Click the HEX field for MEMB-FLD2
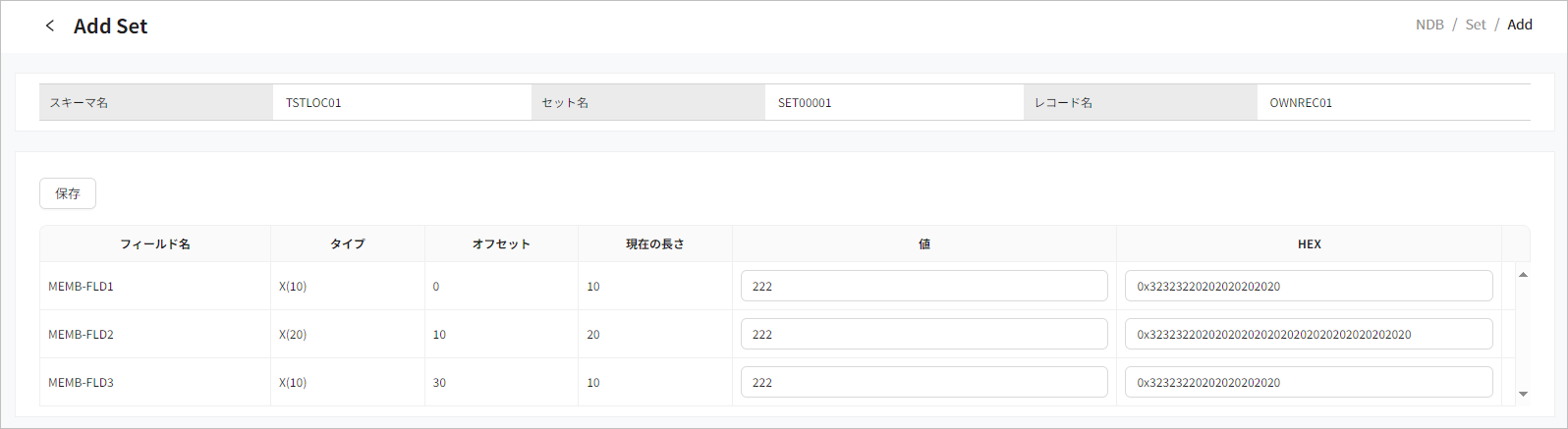The width and height of the screenshot is (1568, 429). tap(1308, 335)
